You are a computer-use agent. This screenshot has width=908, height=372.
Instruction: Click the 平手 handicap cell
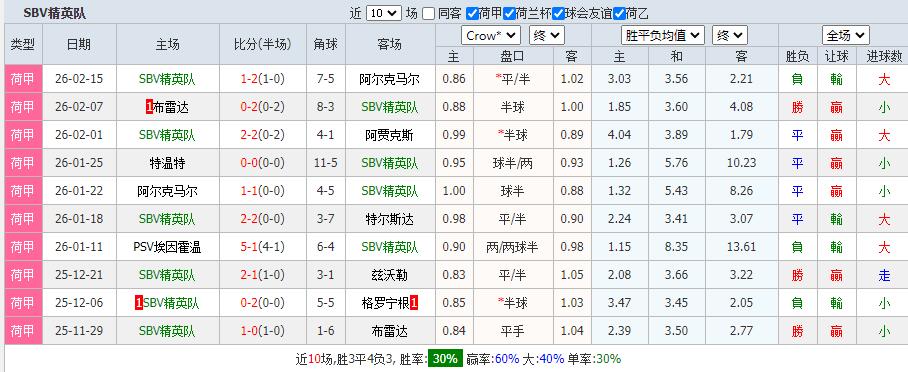[512, 331]
